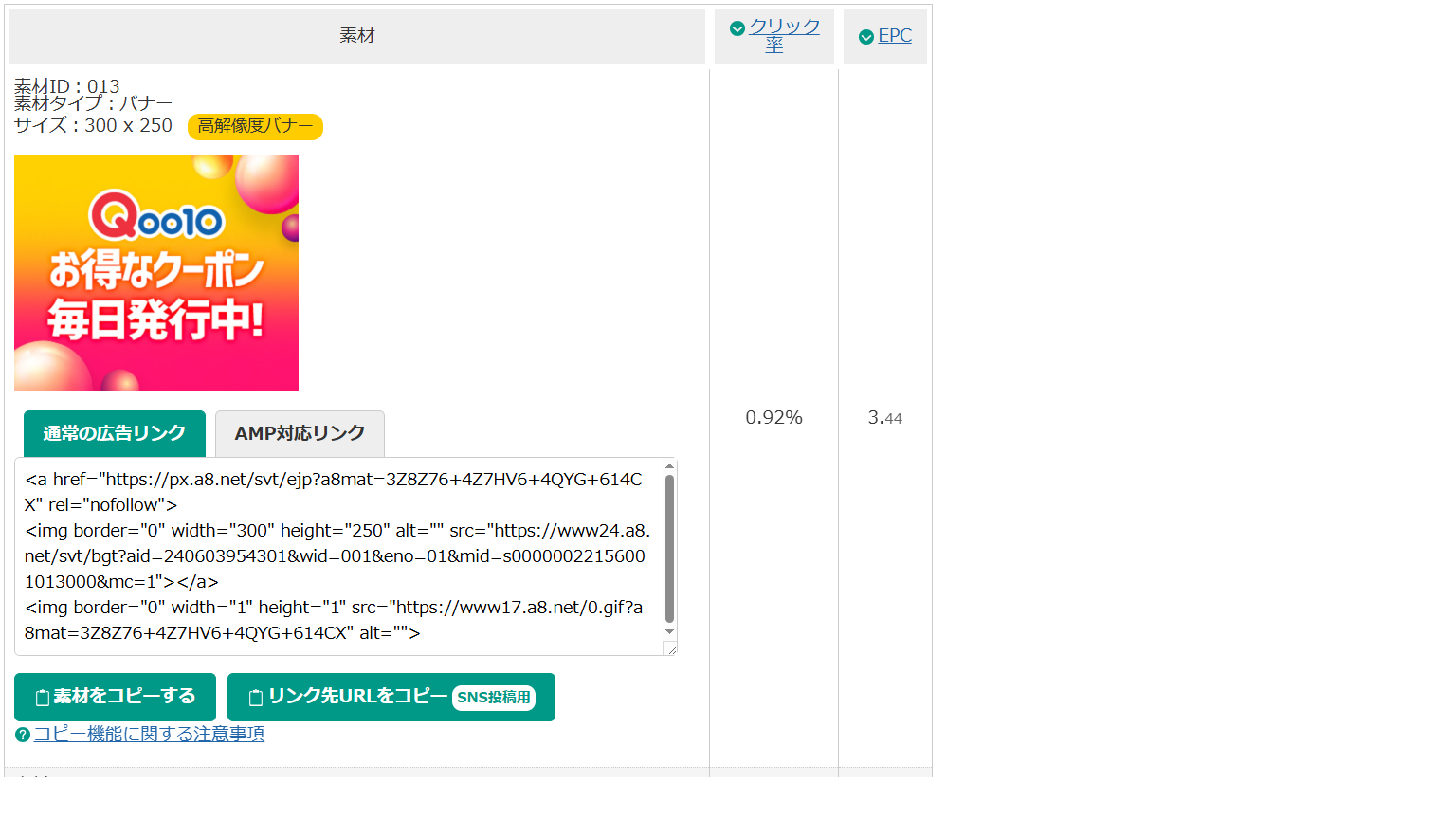This screenshot has width=1456, height=819.
Task: Click the 0.92% click-rate value
Action: coord(773,417)
